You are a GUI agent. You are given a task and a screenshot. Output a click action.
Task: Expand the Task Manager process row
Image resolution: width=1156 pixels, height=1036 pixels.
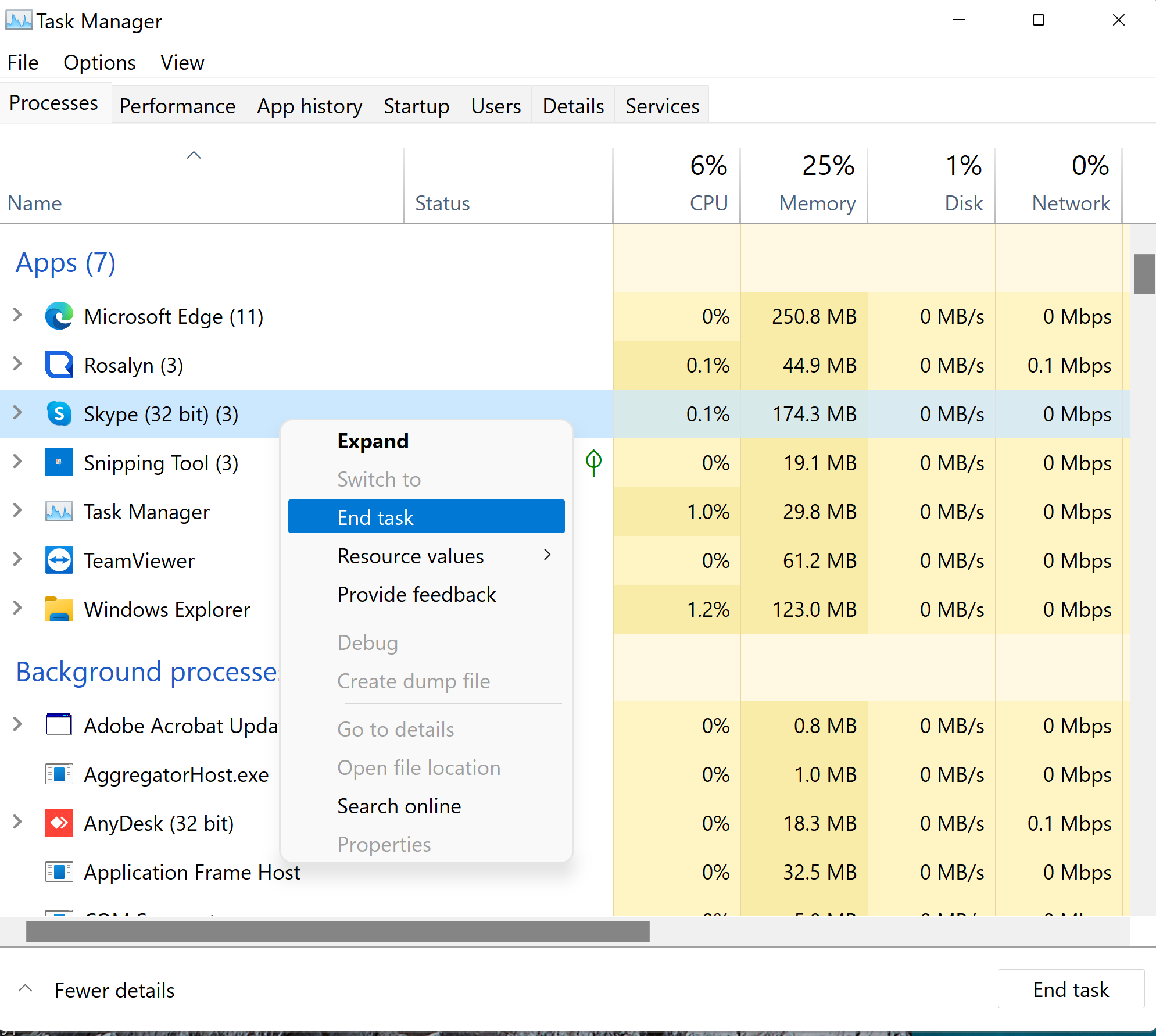pyautogui.click(x=17, y=511)
